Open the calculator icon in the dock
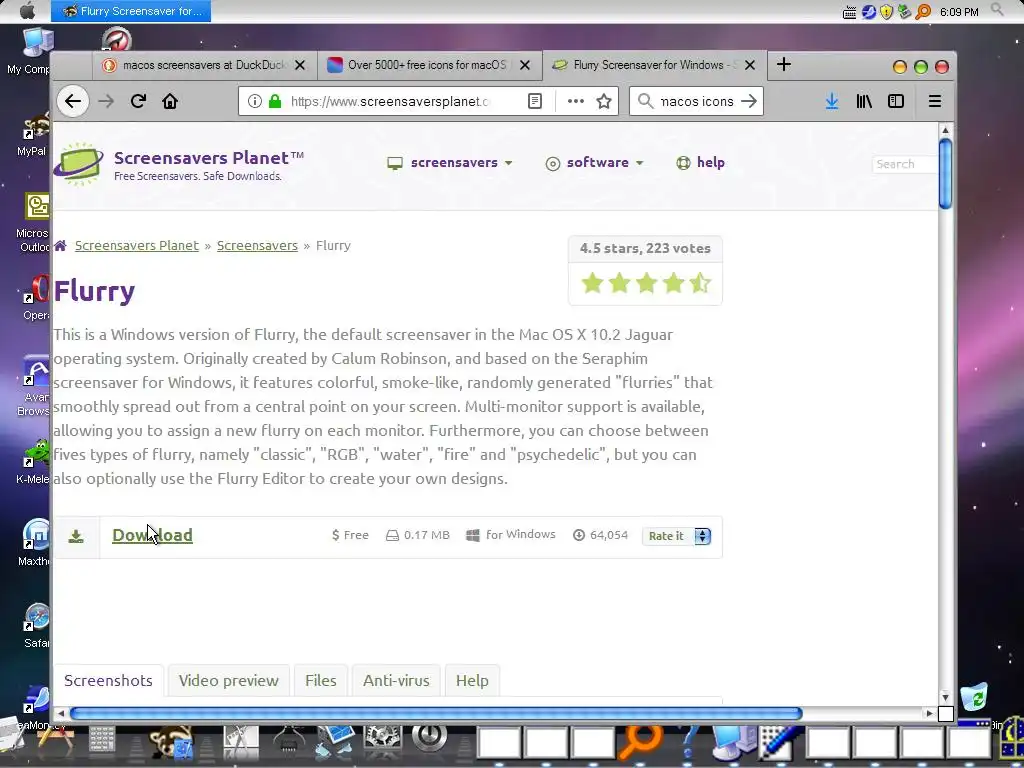This screenshot has width=1024, height=768. [102, 741]
